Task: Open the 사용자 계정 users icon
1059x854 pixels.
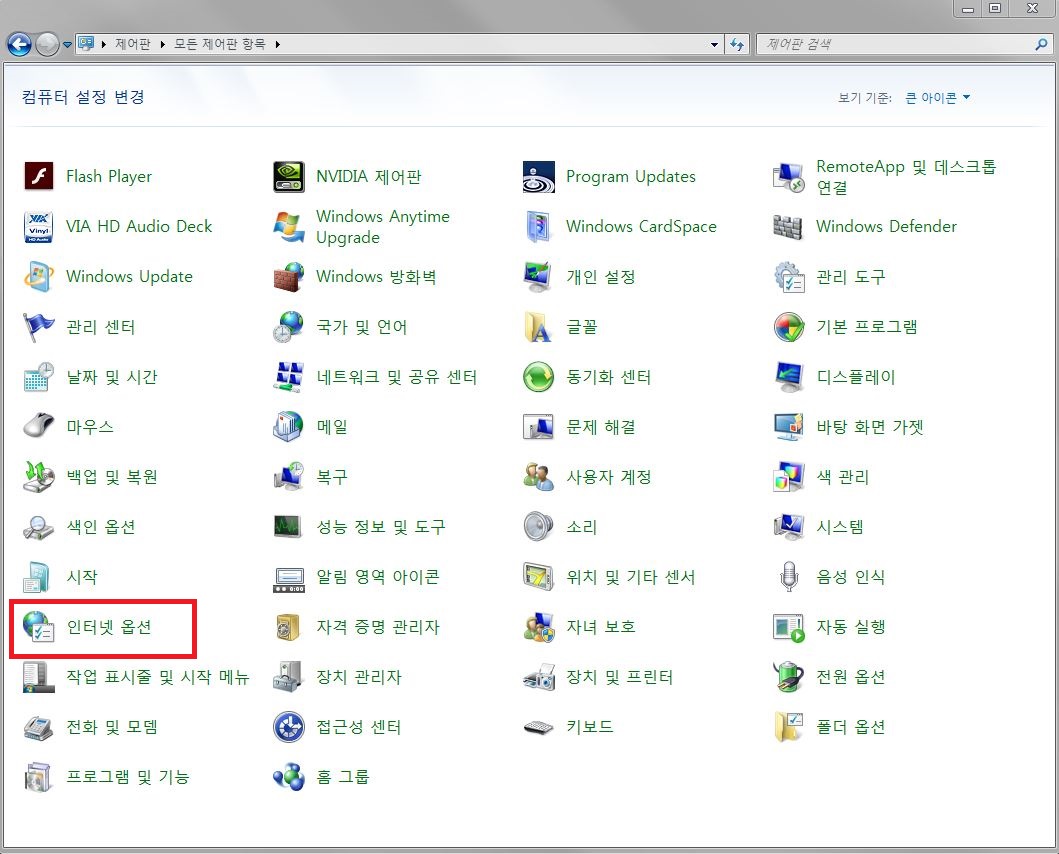Action: click(538, 477)
